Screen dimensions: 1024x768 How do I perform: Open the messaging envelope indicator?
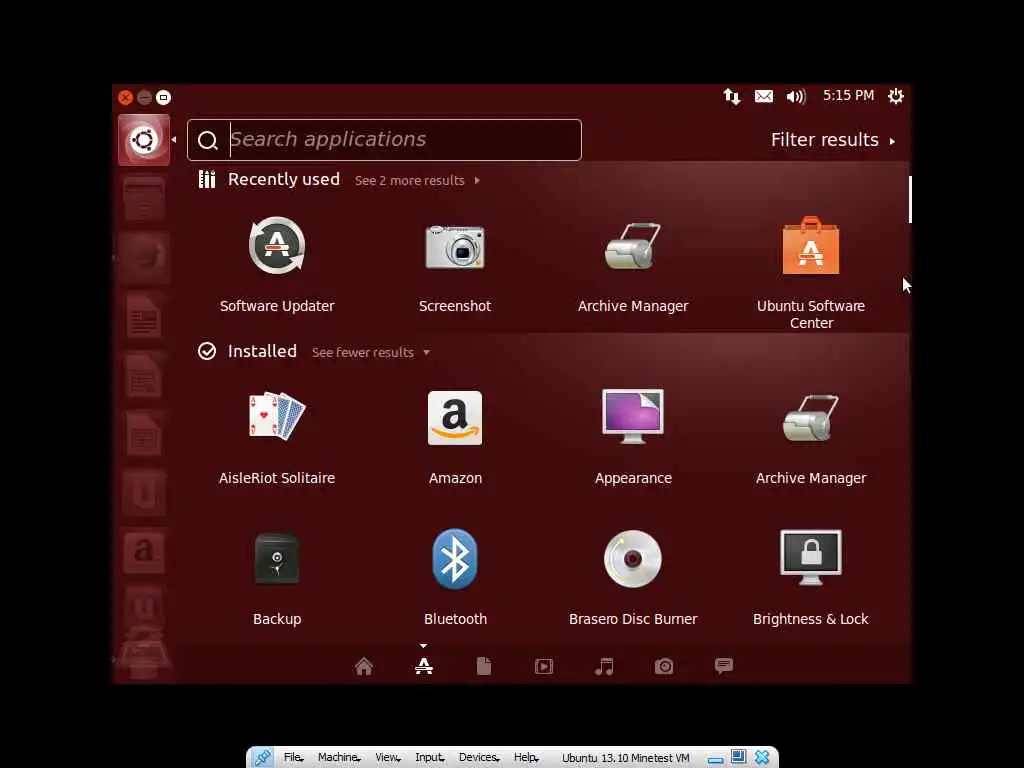point(763,97)
